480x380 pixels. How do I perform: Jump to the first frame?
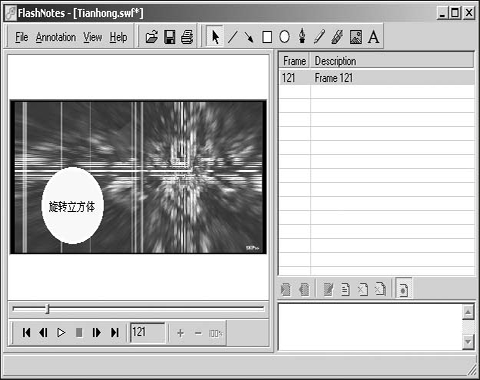coord(26,332)
